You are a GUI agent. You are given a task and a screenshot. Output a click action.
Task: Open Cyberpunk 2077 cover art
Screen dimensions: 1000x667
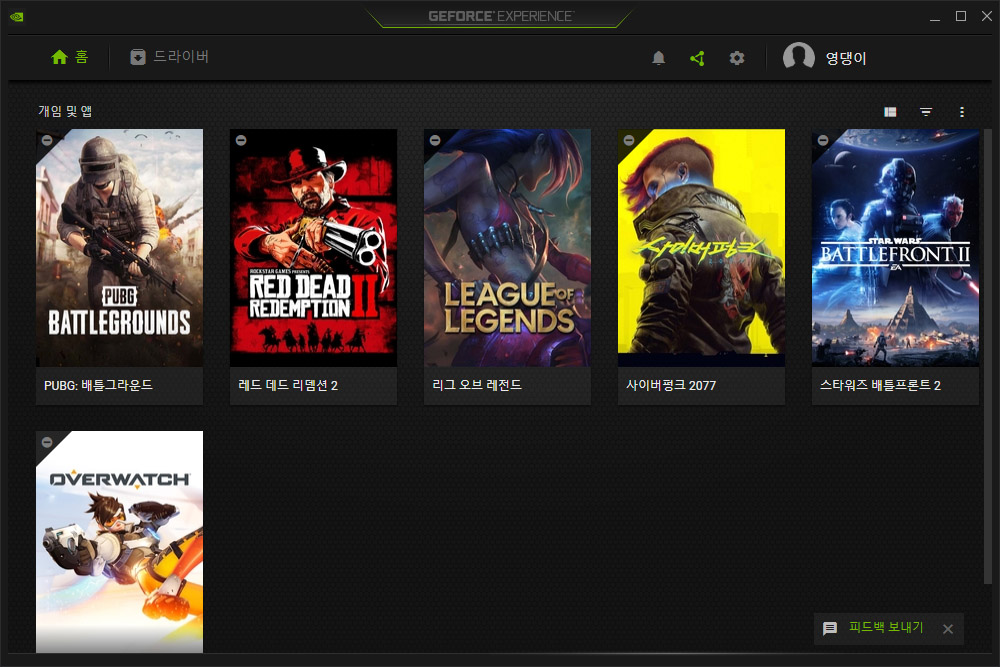point(701,247)
